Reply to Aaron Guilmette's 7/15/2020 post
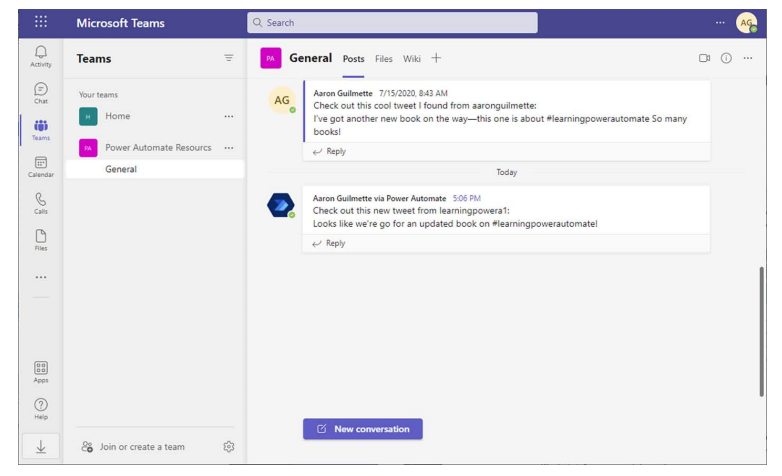 pyautogui.click(x=329, y=151)
